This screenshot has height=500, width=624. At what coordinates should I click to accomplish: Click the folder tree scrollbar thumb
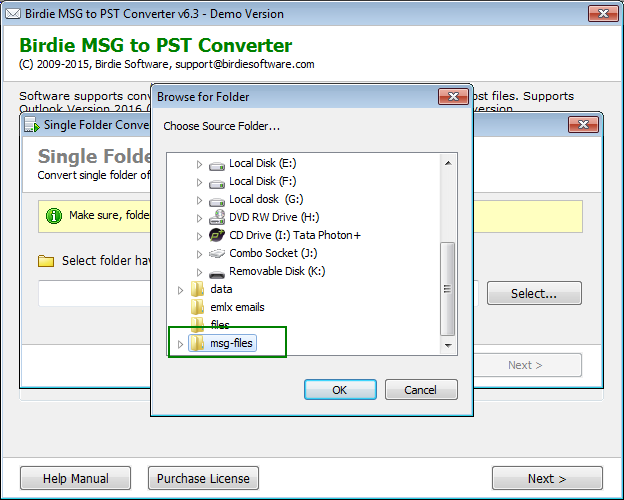[x=448, y=289]
